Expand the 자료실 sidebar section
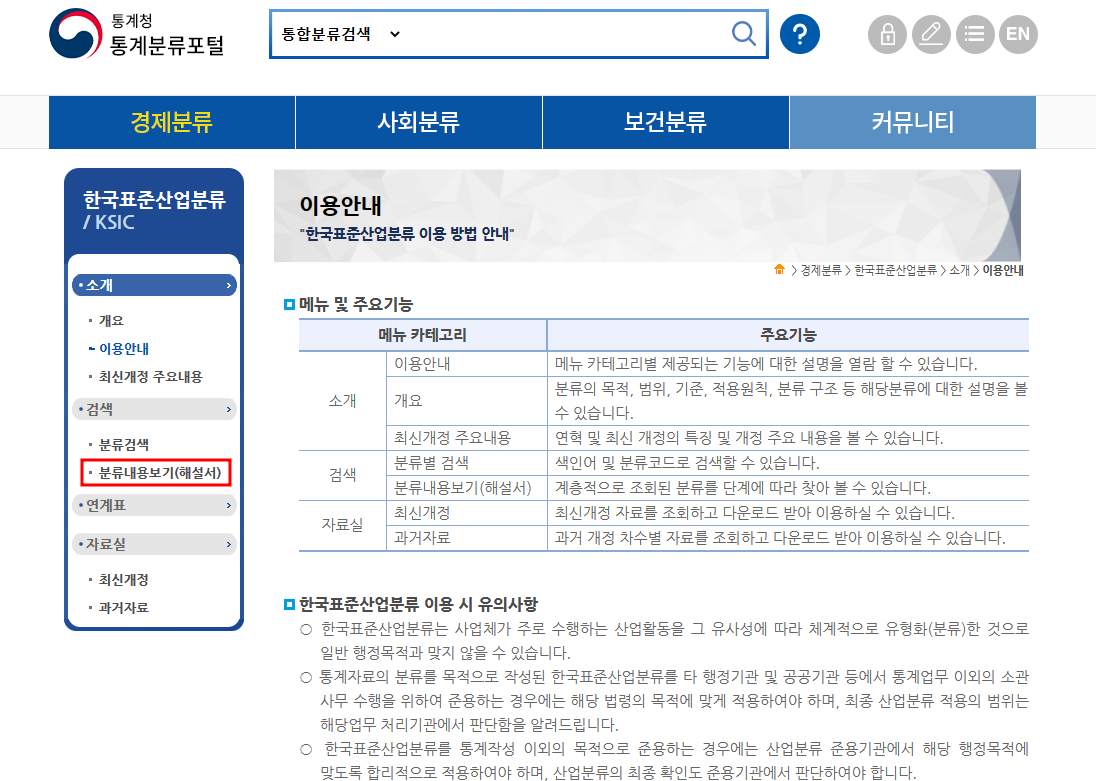Image resolution: width=1096 pixels, height=781 pixels. pos(154,546)
